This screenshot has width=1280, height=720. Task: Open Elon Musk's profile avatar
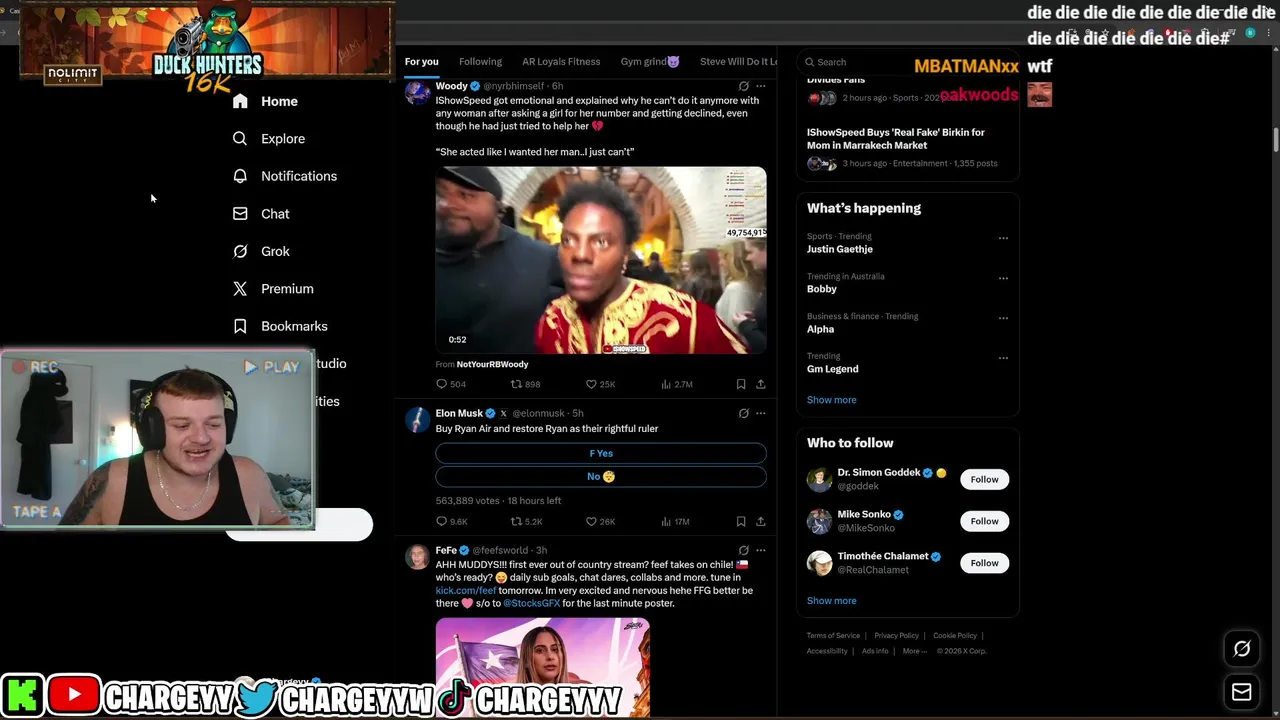tap(418, 419)
